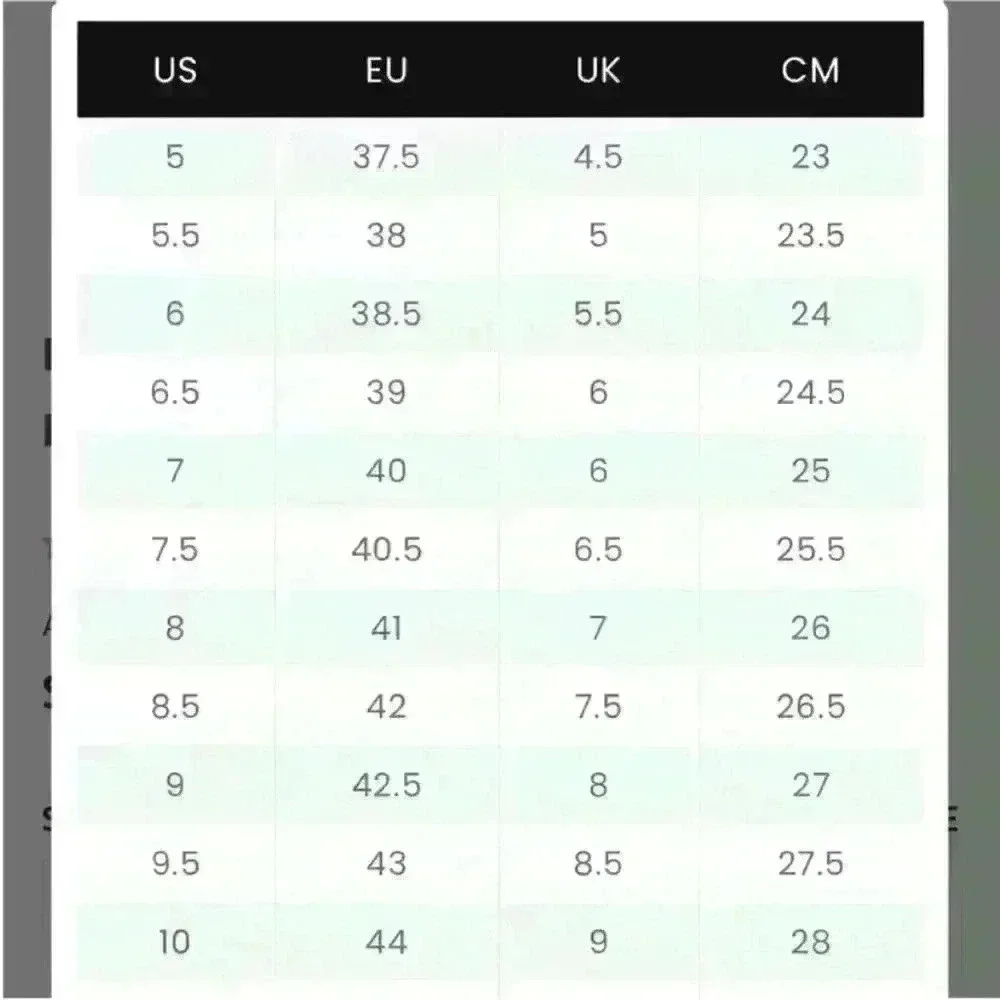Select the 24.5 CM cell
The image size is (1000, 1000).
point(811,392)
